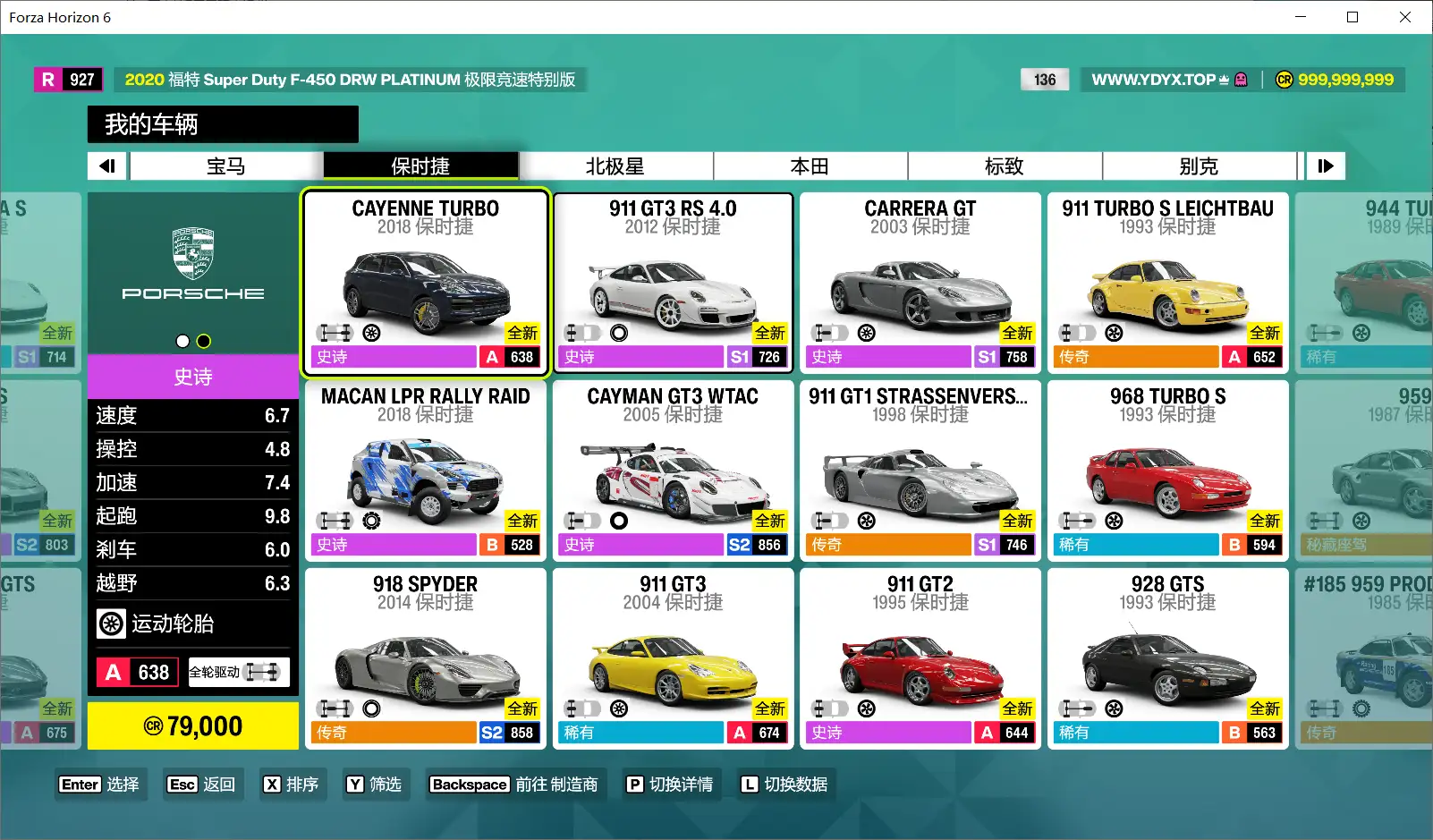
Task: Choose the Cayman GT3 WTAC card
Action: pos(673,471)
